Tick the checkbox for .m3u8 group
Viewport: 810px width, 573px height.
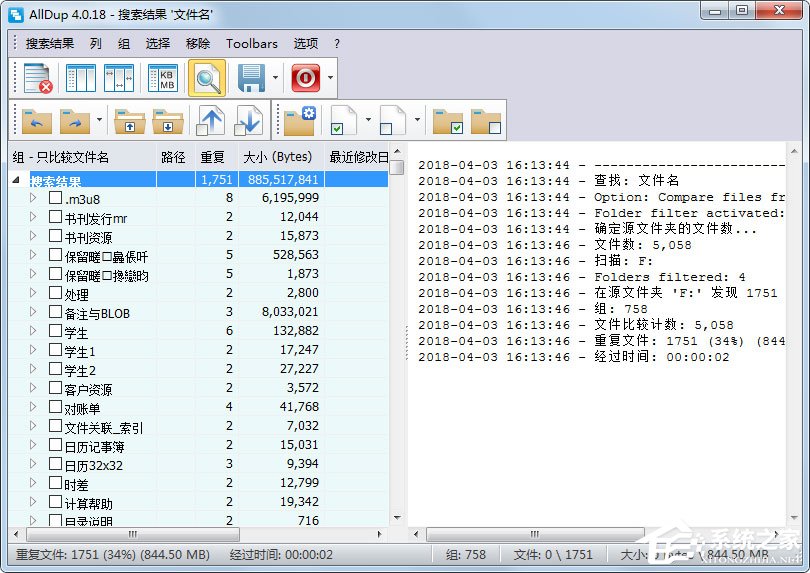pyautogui.click(x=56, y=198)
